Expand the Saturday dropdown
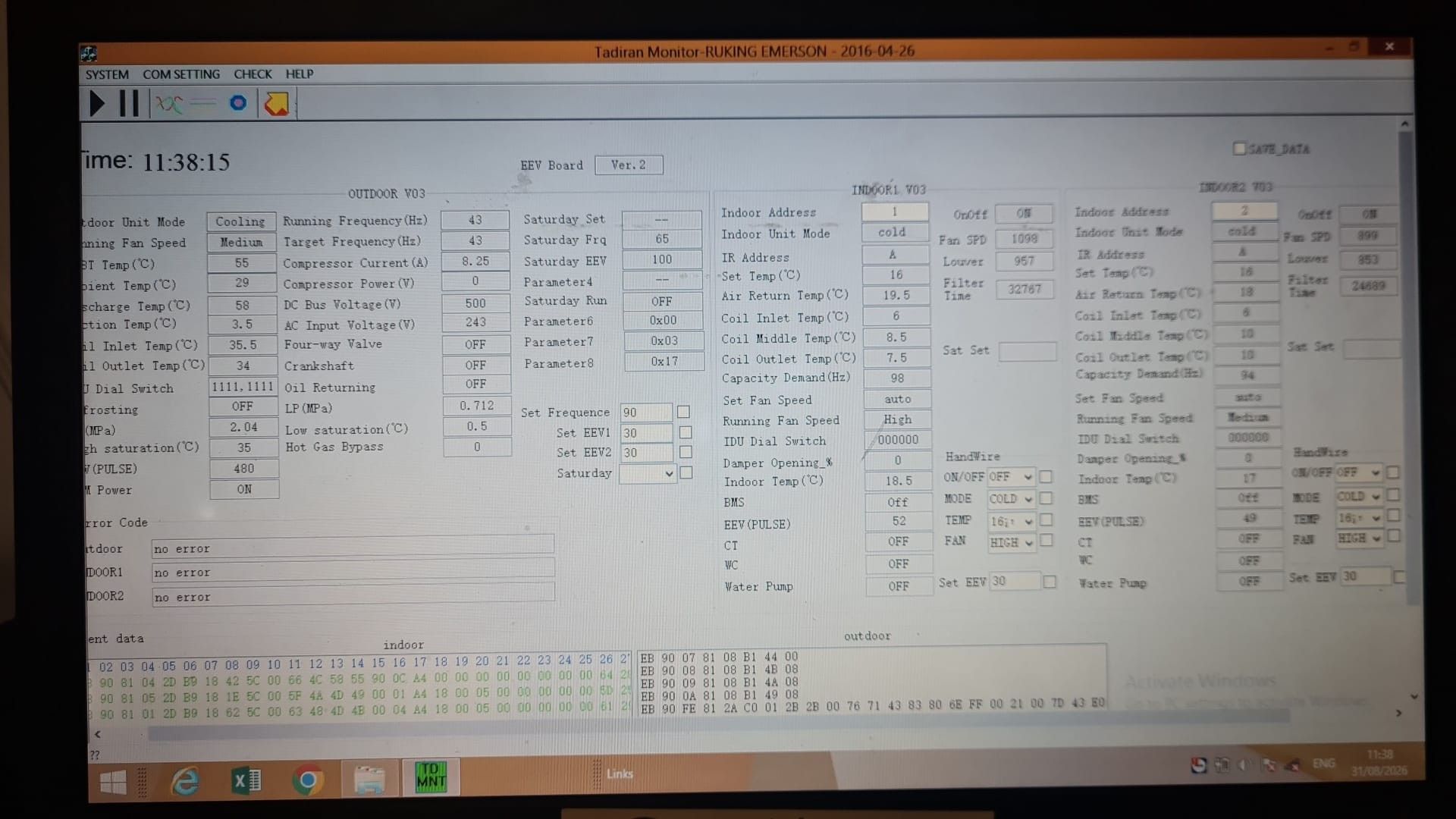Viewport: 1456px width, 819px height. pos(648,473)
